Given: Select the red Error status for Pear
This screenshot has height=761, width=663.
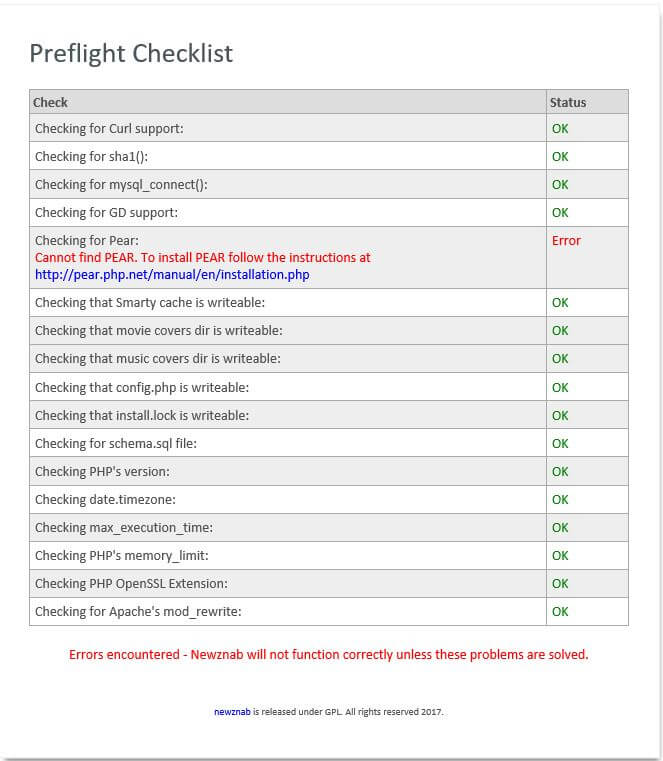Looking at the screenshot, I should [566, 240].
